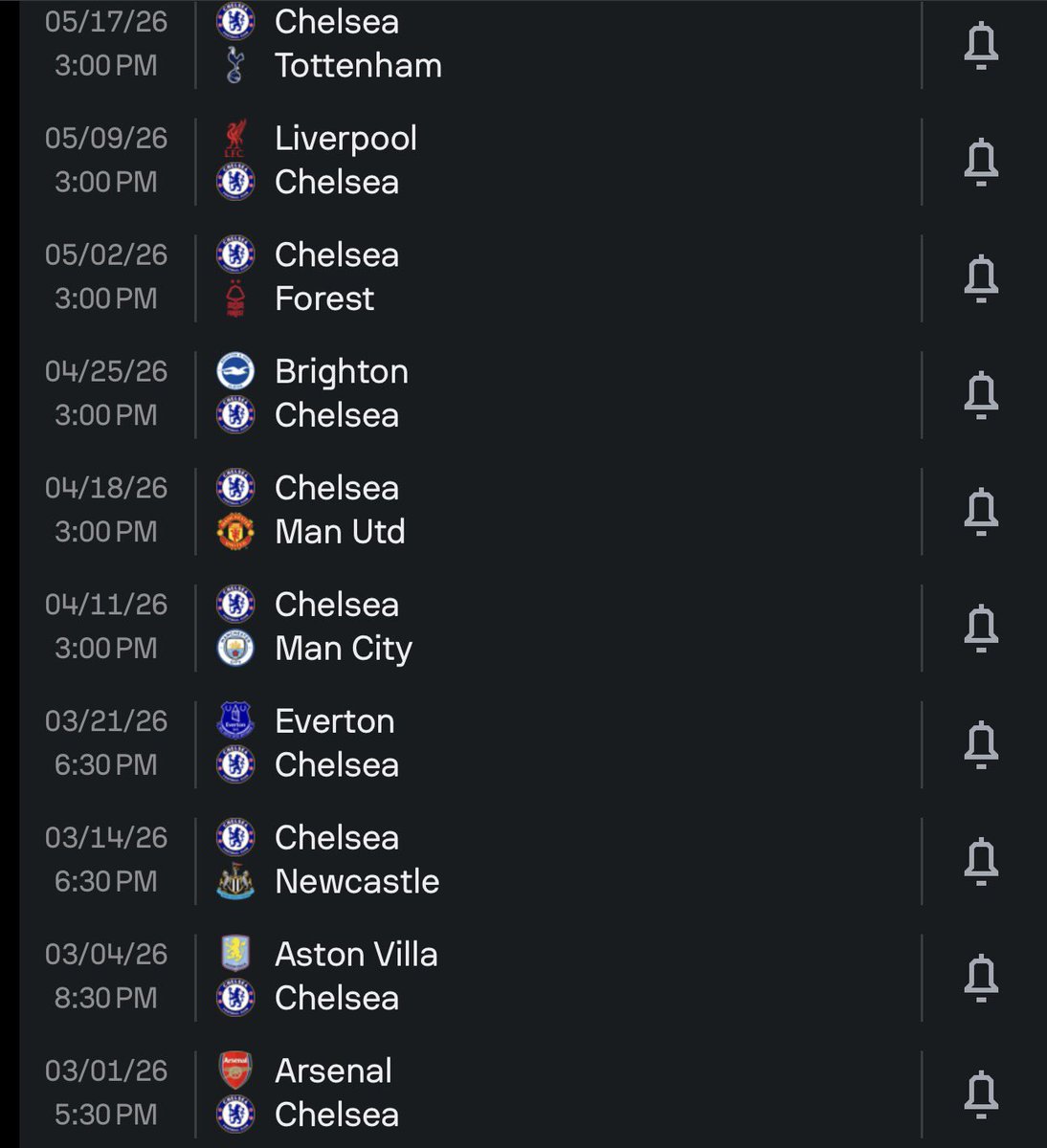This screenshot has height=1148, width=1047.
Task: Toggle bell for Arsenal vs Chelsea fixture
Action: [x=981, y=1094]
